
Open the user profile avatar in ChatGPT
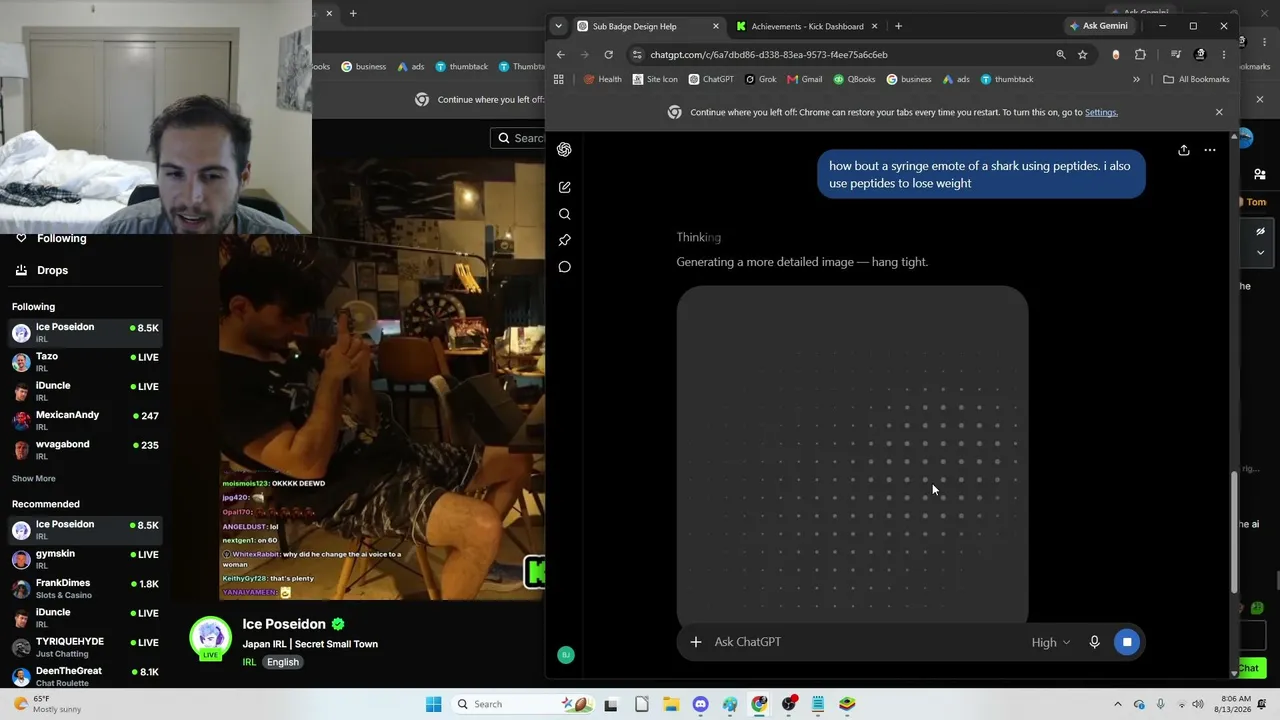point(565,655)
